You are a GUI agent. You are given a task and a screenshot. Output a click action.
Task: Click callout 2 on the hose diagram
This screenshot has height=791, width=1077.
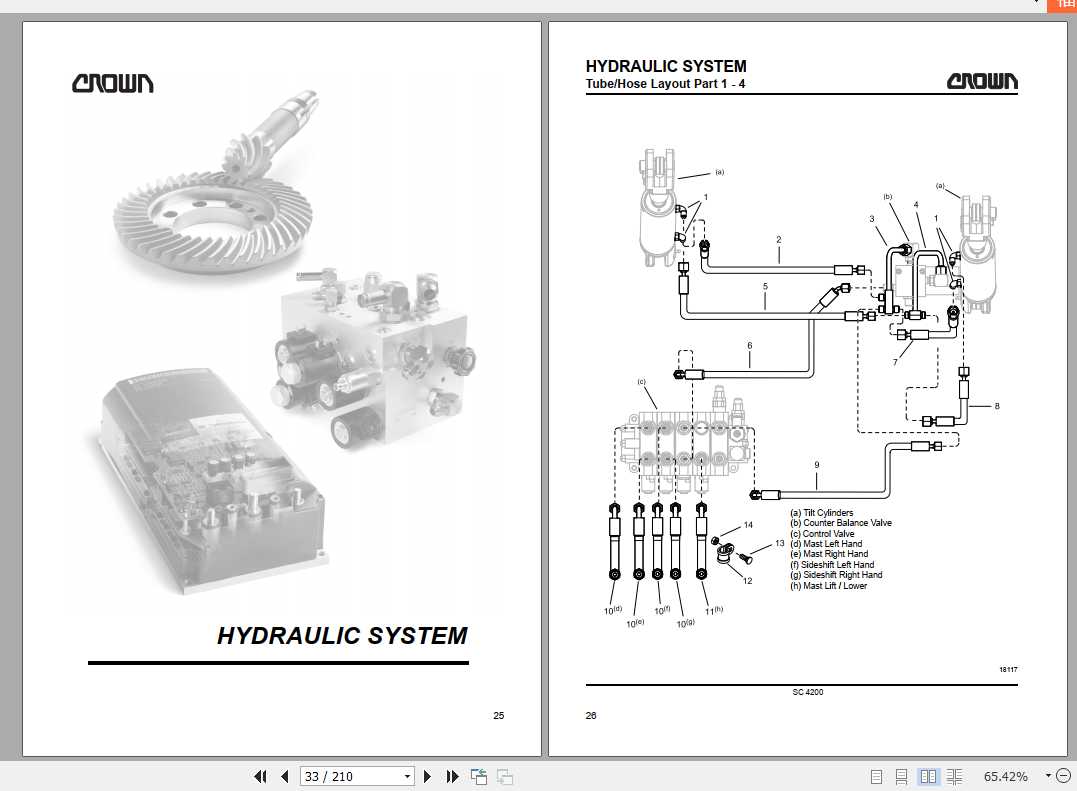click(779, 240)
